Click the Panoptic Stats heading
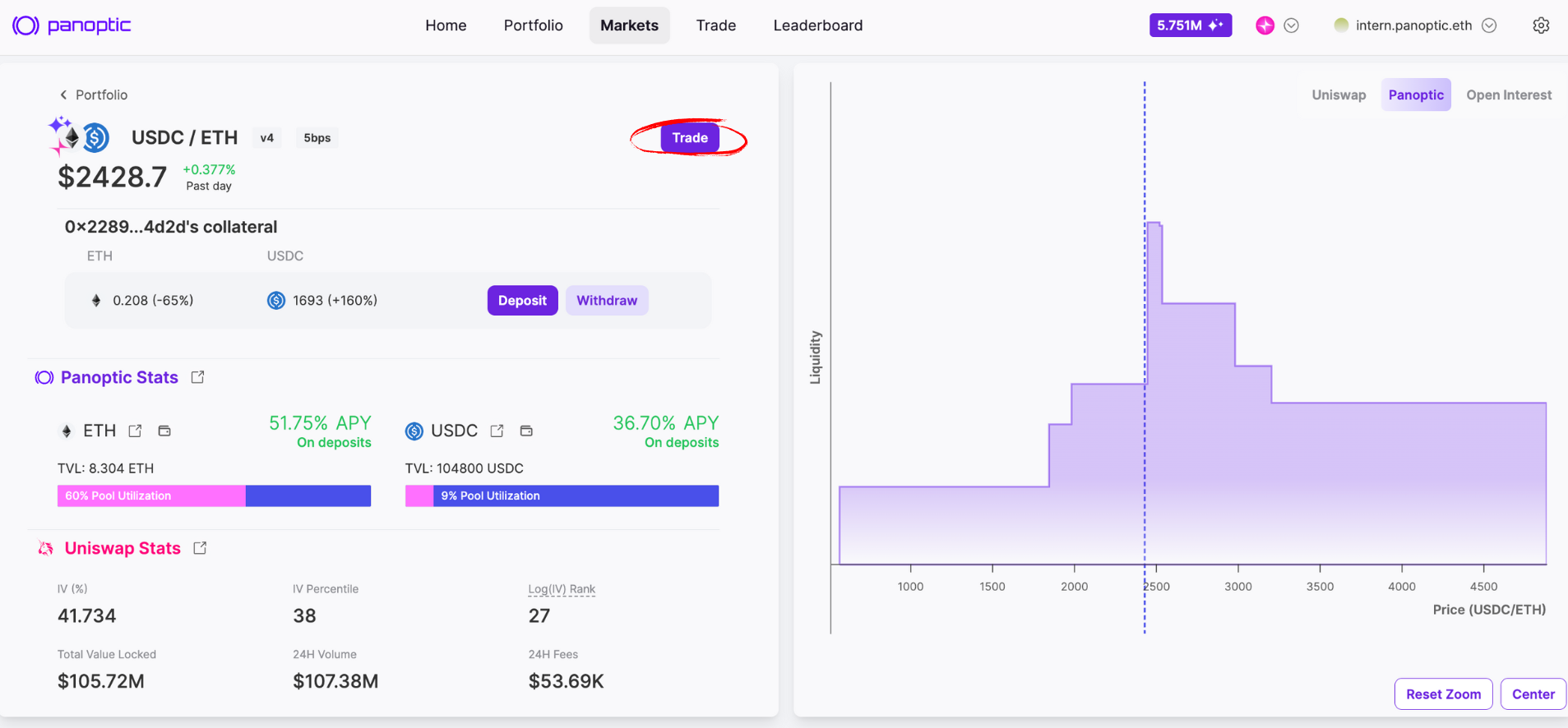 point(119,377)
